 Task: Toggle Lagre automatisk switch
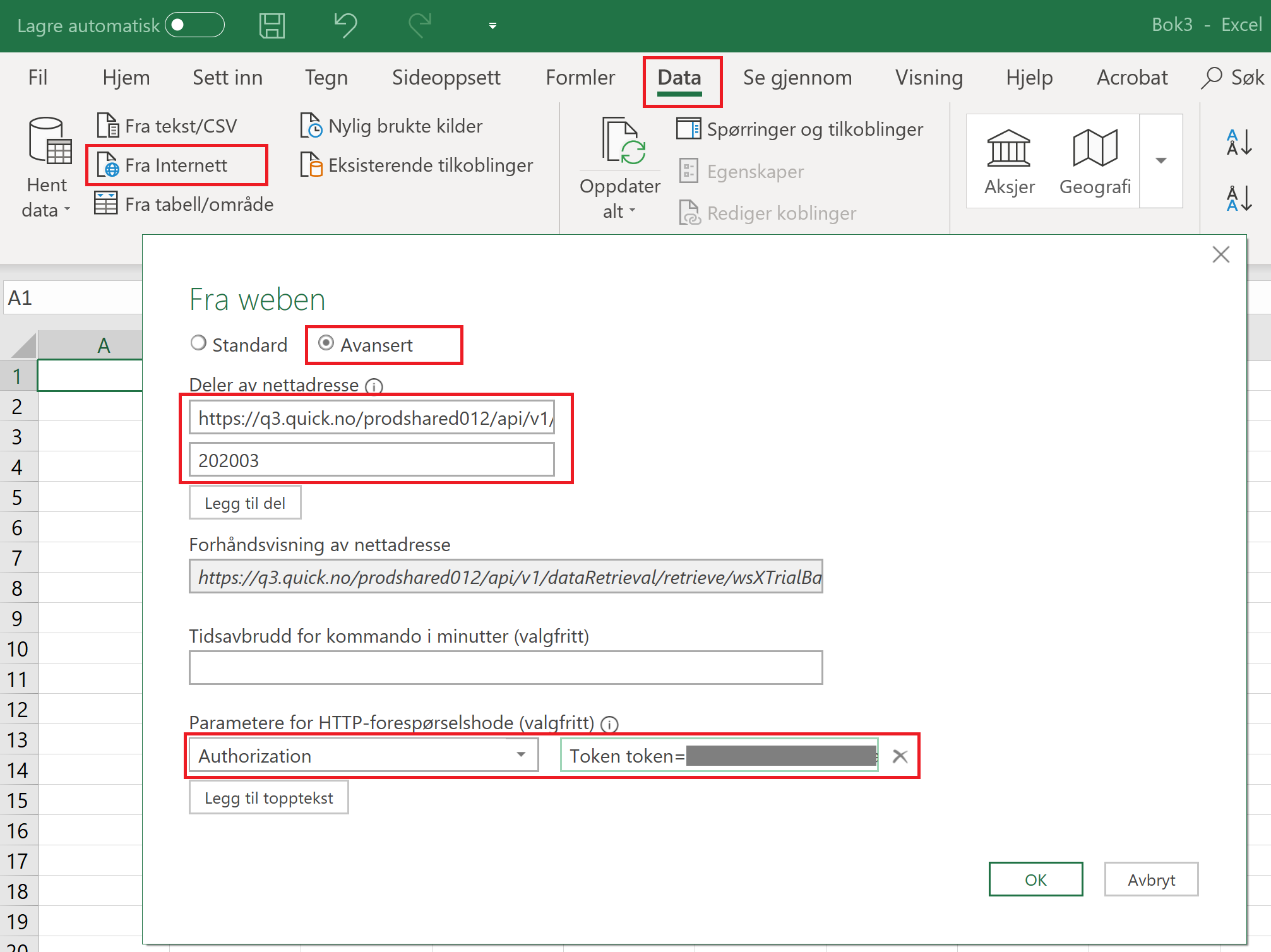point(194,25)
